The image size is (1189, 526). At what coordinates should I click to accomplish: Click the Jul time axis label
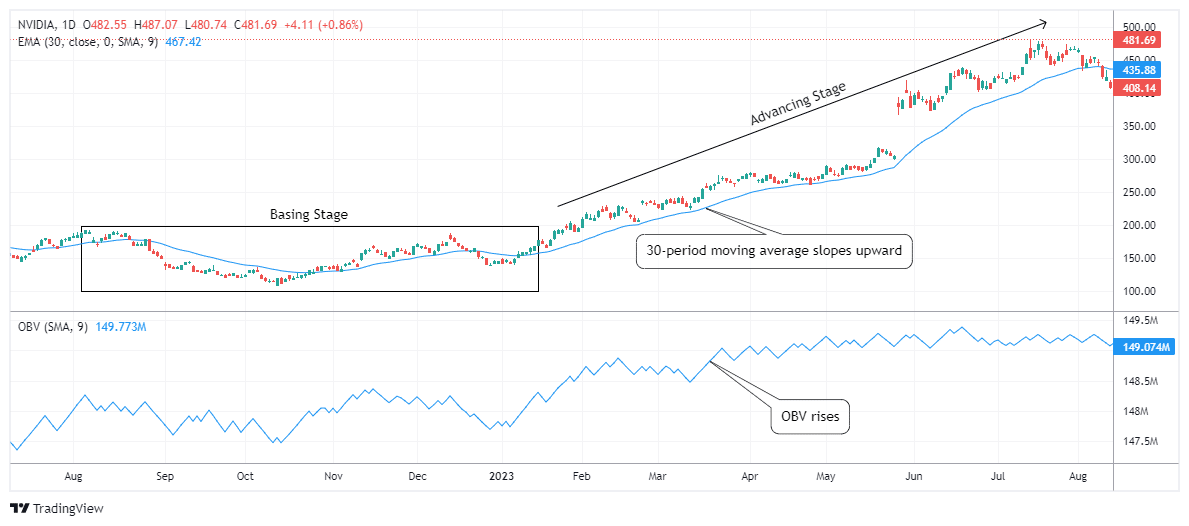[x=999, y=477]
